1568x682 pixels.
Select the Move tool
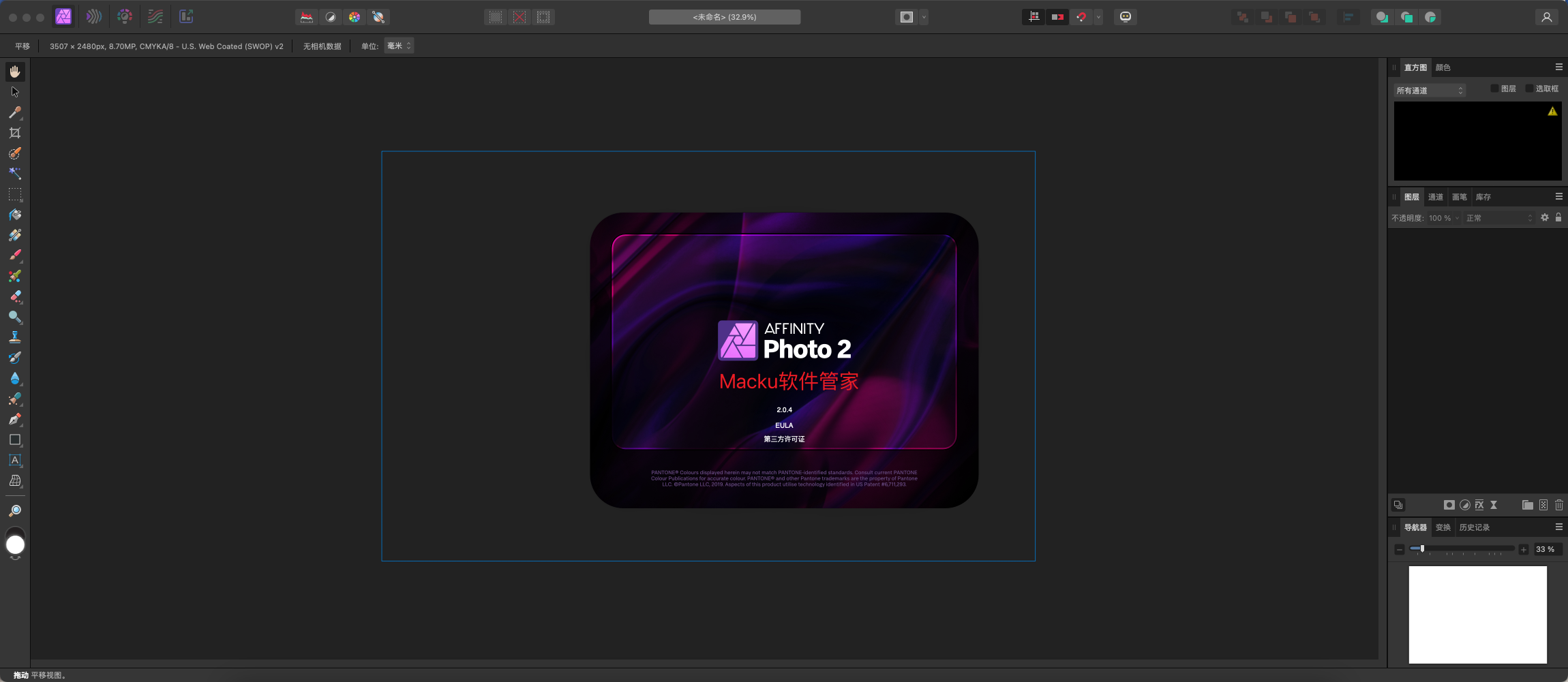pyautogui.click(x=15, y=92)
